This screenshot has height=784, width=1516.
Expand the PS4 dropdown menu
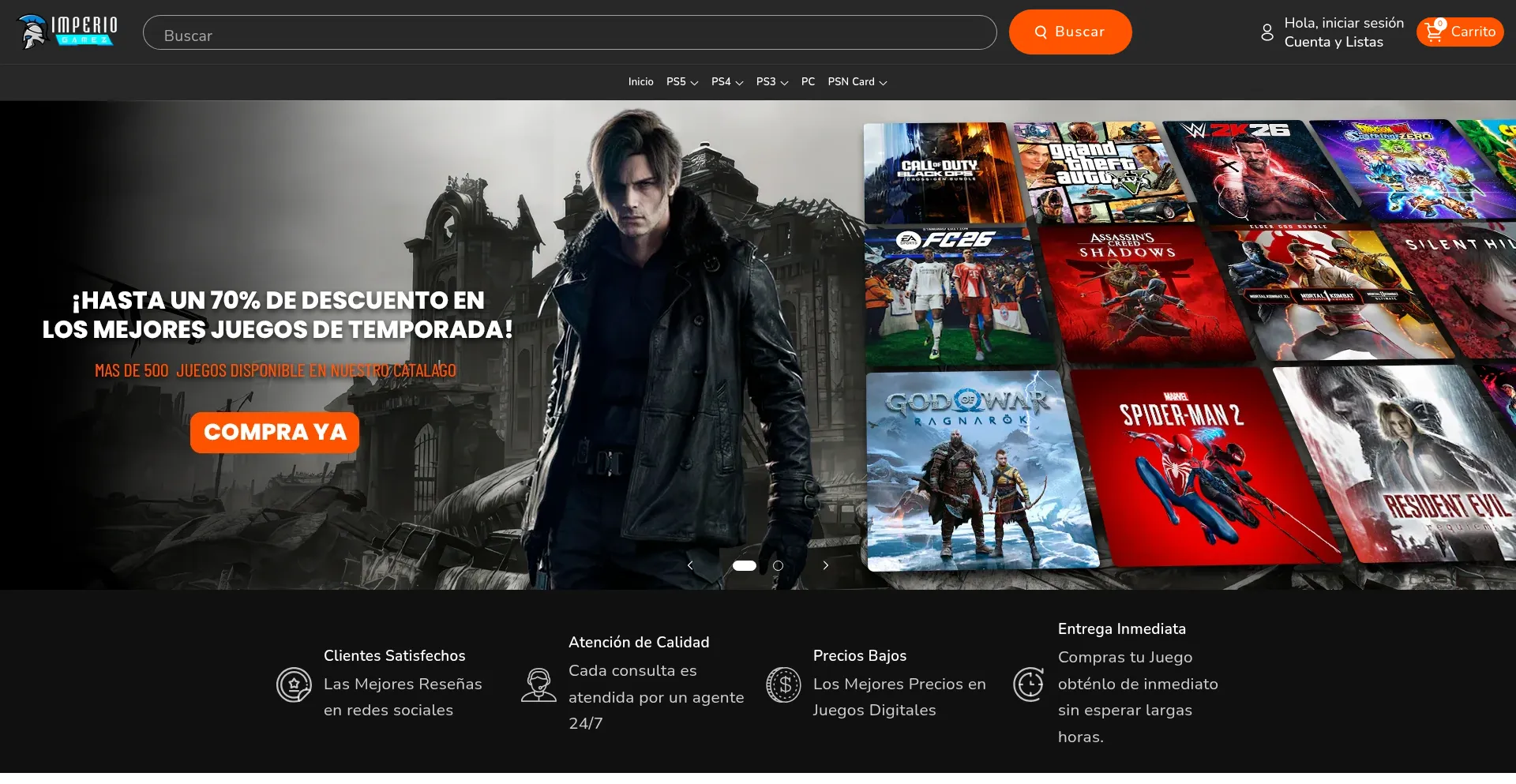pyautogui.click(x=727, y=82)
